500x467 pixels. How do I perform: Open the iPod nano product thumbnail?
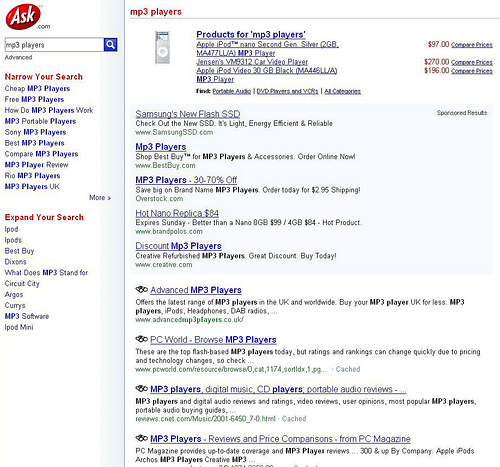tap(163, 47)
